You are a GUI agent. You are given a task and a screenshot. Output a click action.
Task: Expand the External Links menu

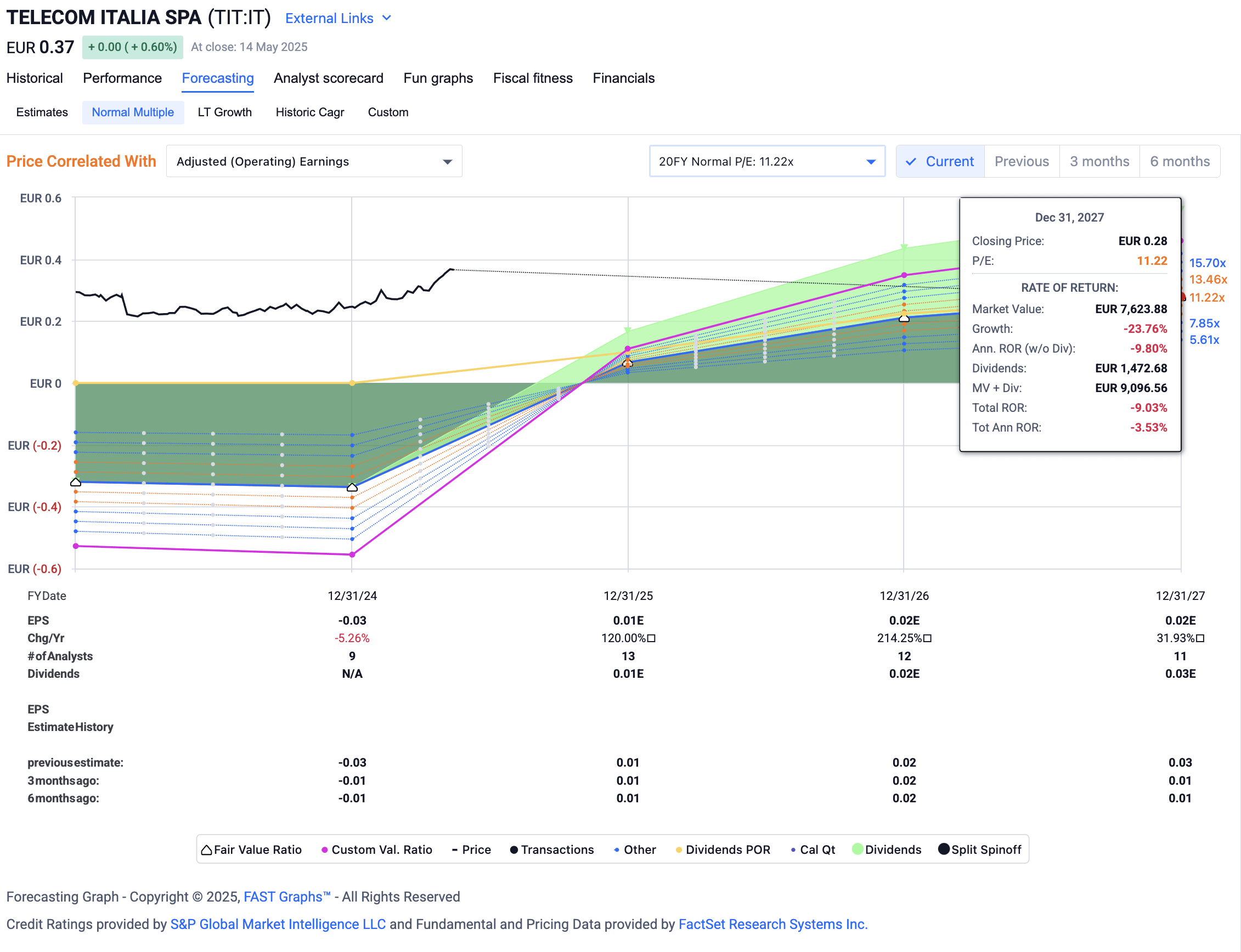[x=338, y=18]
